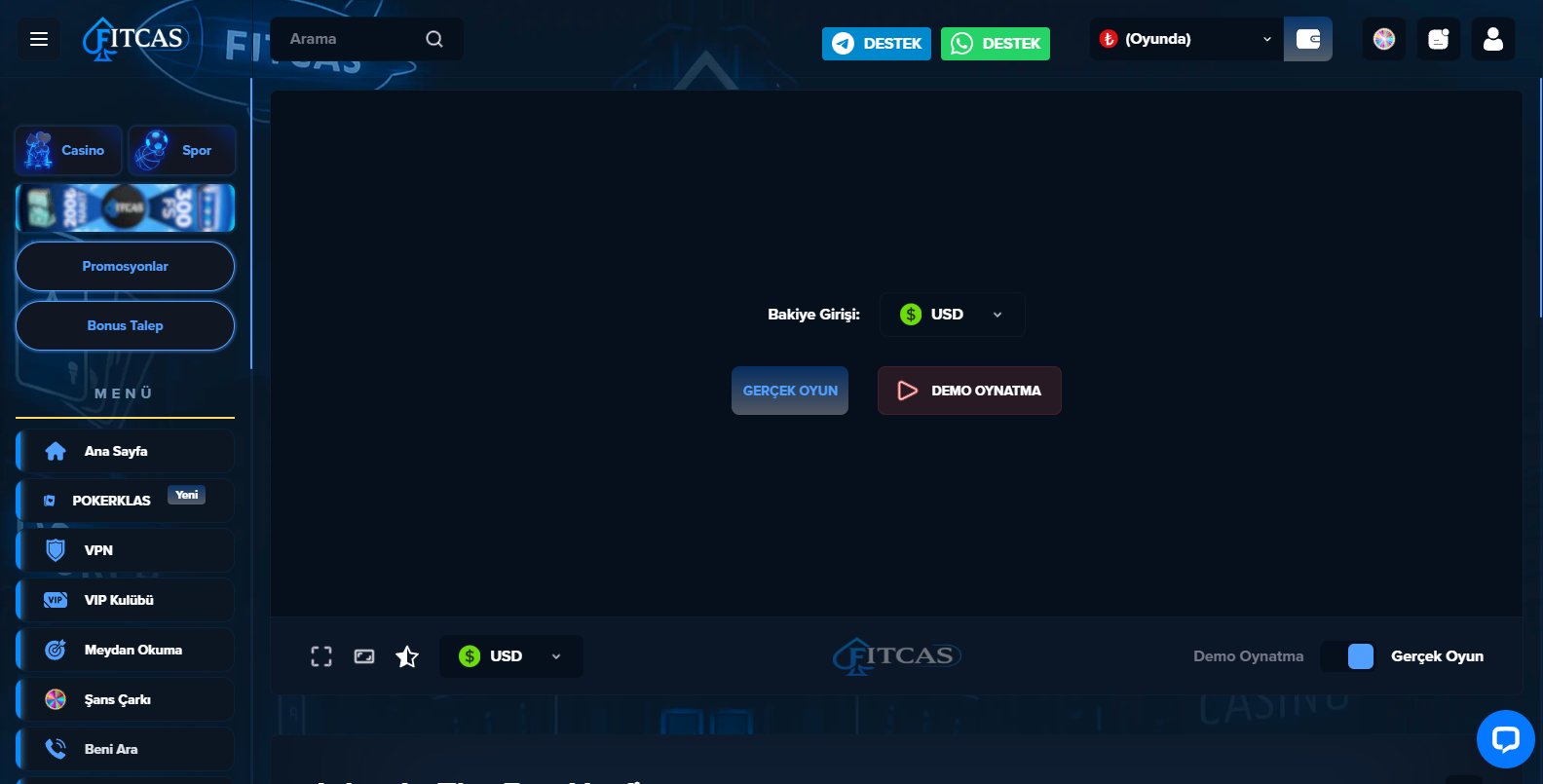Image resolution: width=1543 pixels, height=784 pixels.
Task: Expand the Bakiye Girişi USD dropdown
Action: pyautogui.click(x=952, y=315)
